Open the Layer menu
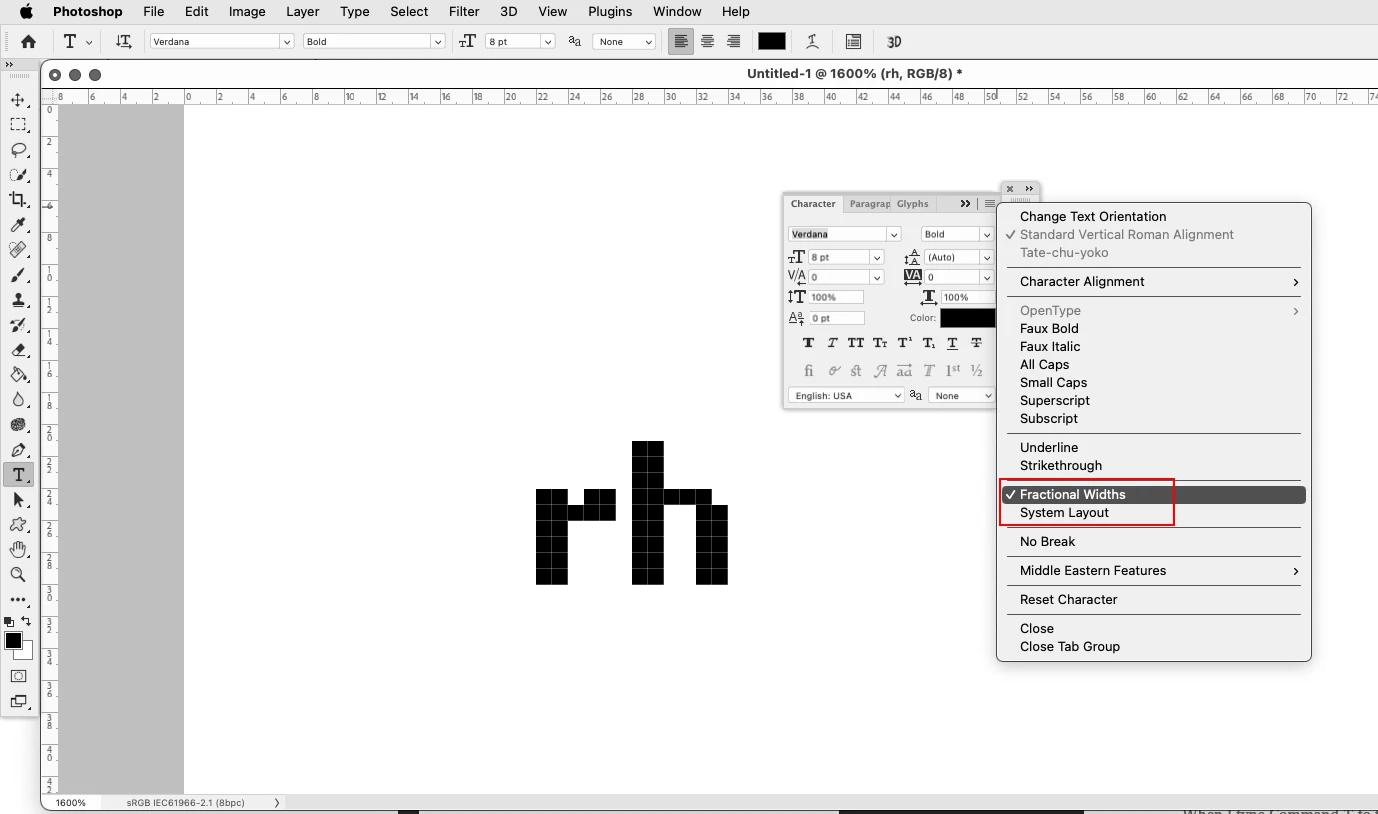The image size is (1378, 814). point(302,12)
